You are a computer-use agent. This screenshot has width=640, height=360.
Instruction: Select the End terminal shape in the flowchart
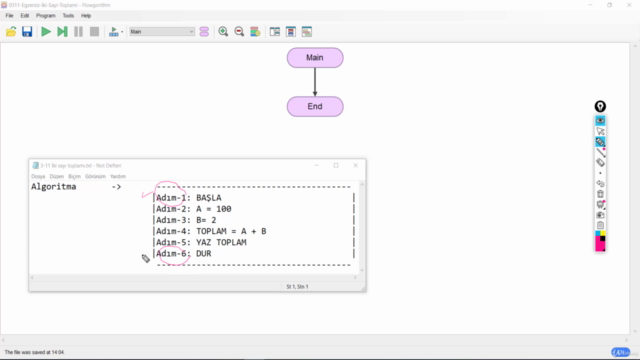pyautogui.click(x=315, y=107)
